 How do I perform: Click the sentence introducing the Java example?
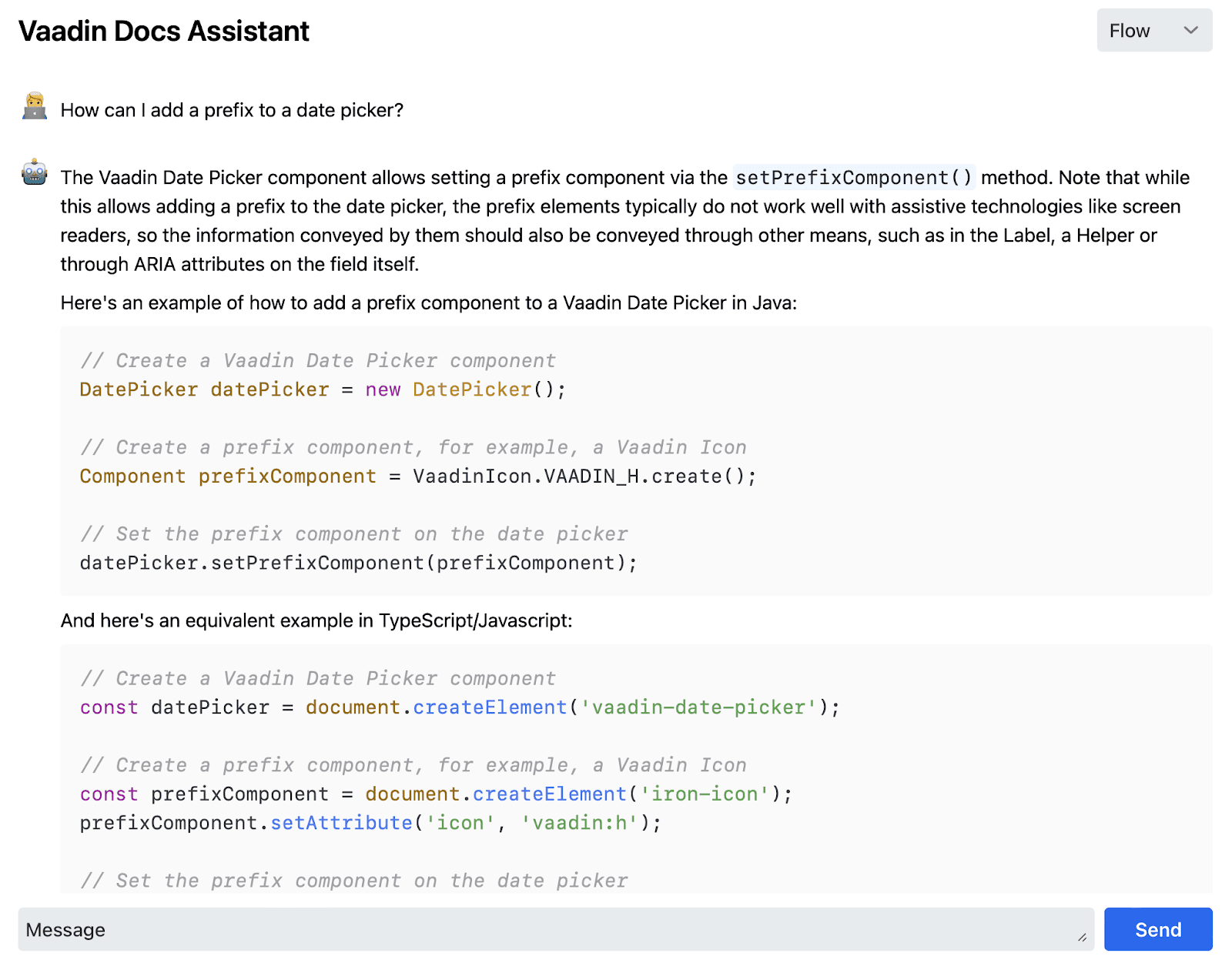(x=428, y=303)
